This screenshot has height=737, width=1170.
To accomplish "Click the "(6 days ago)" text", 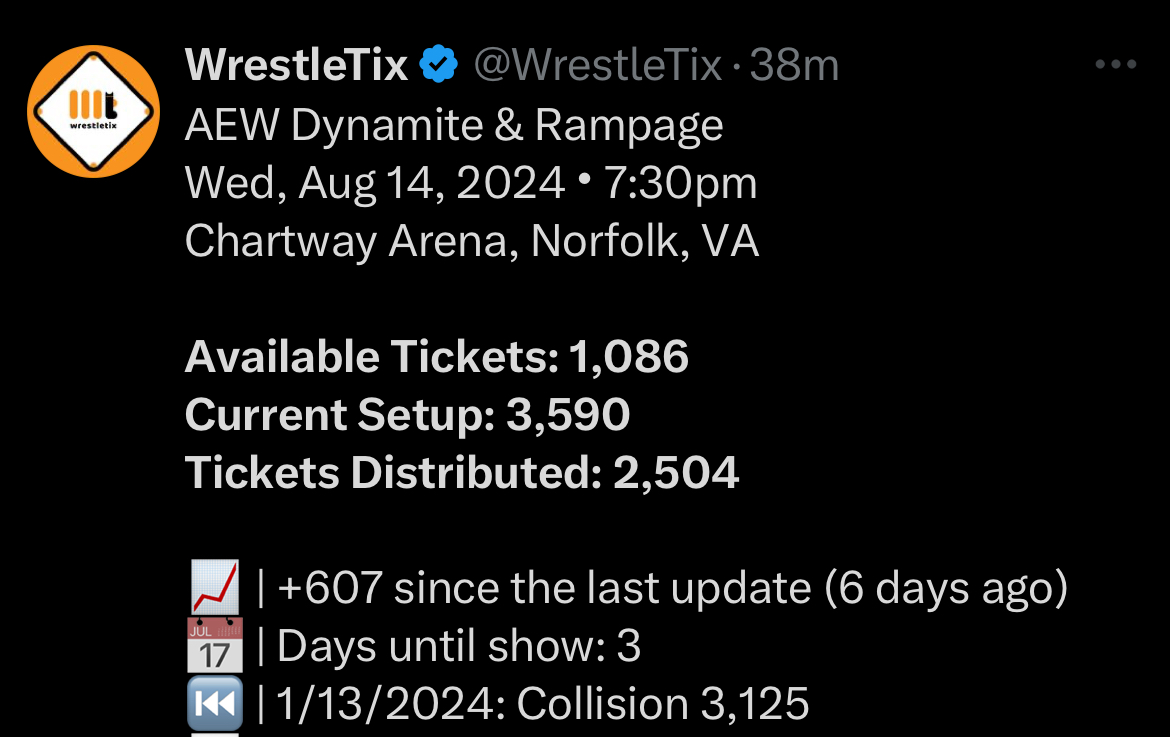I will tap(946, 589).
